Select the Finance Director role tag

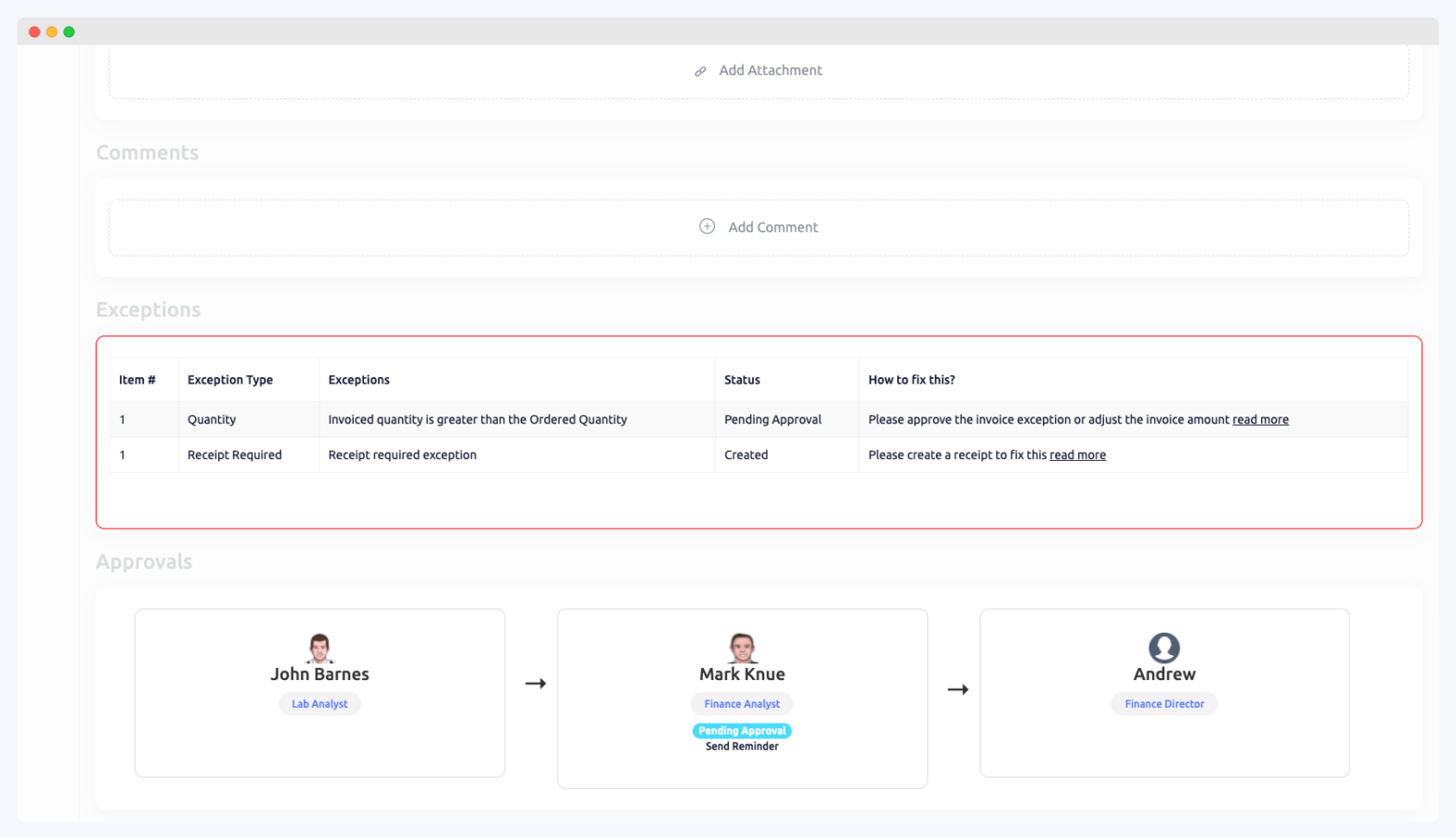point(1163,704)
